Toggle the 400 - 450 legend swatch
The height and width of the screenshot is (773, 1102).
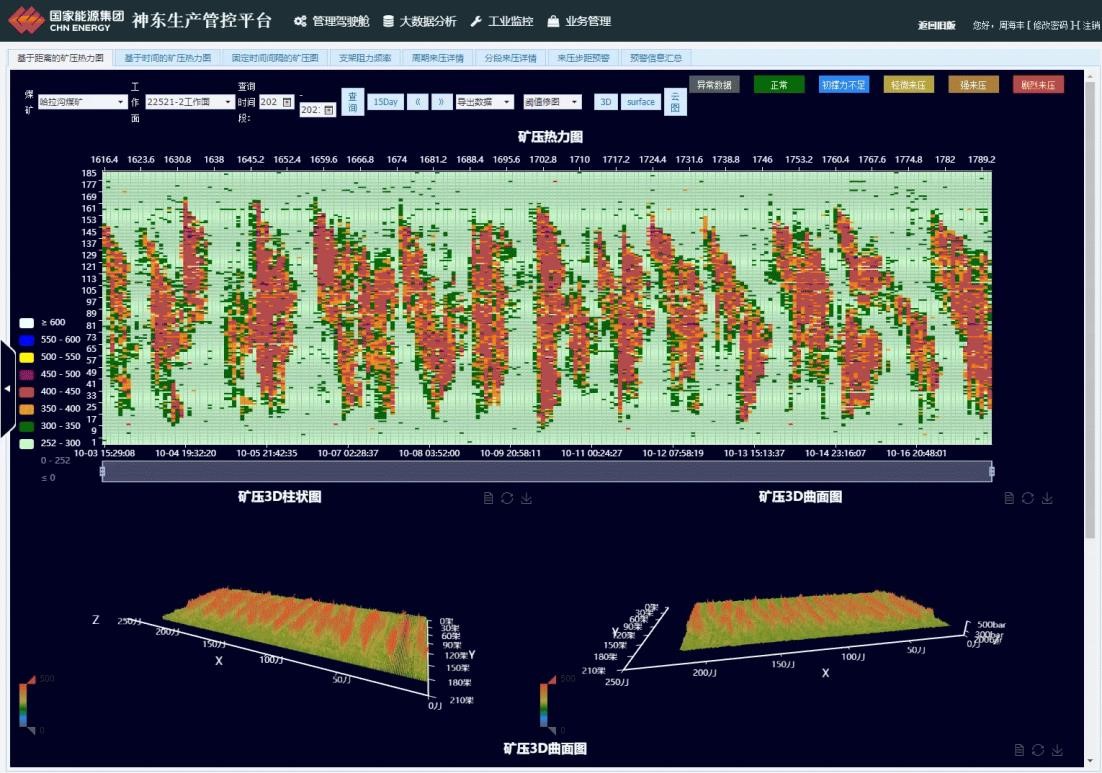coord(27,391)
